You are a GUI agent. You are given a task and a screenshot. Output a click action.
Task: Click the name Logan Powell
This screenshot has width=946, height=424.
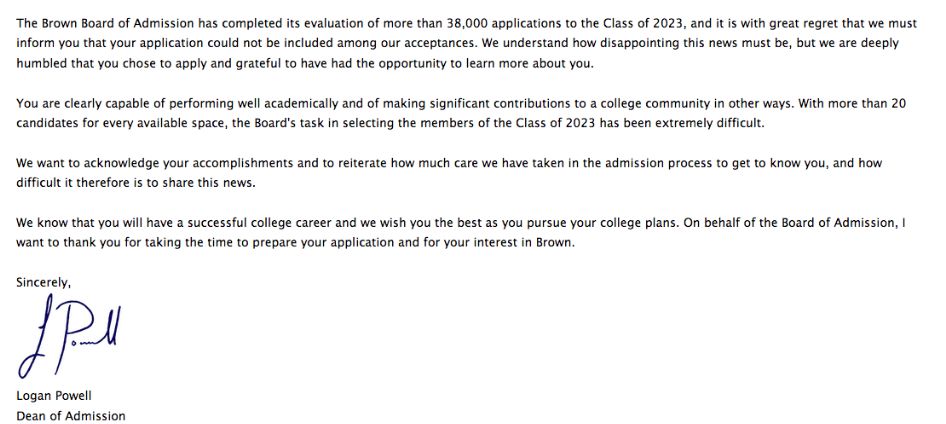pos(54,396)
